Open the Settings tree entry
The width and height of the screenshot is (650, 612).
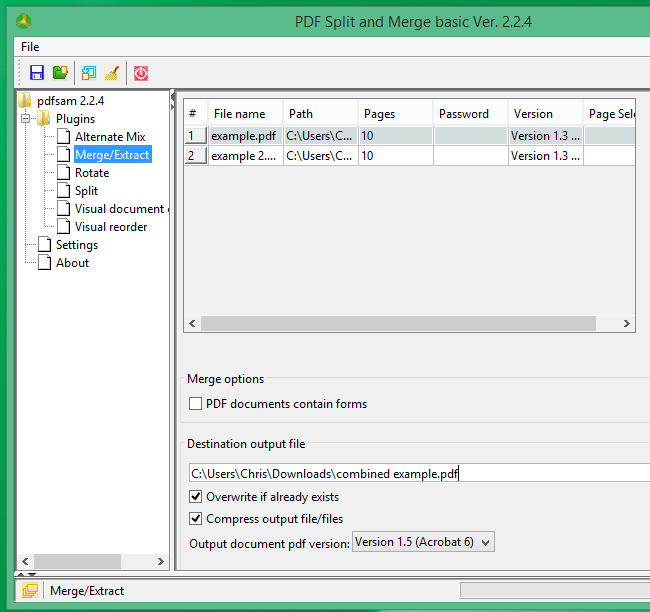tap(76, 245)
